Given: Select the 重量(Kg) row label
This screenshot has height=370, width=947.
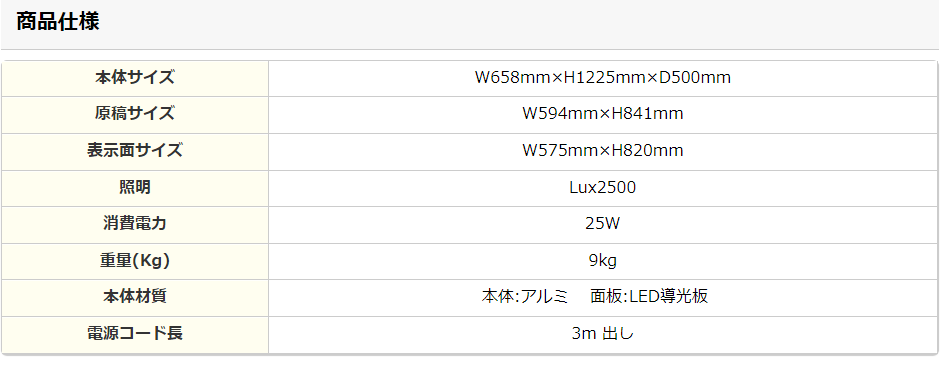Looking at the screenshot, I should [135, 260].
